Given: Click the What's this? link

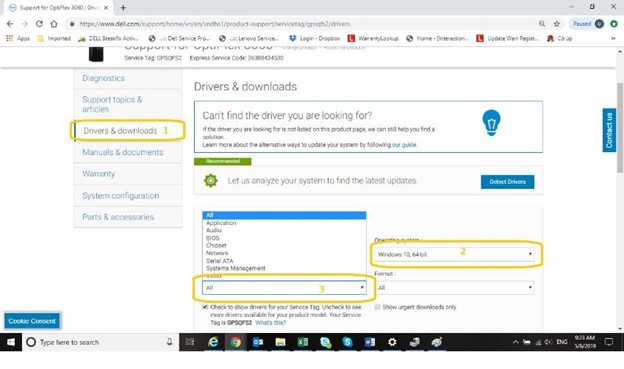Looking at the screenshot, I should coord(271,322).
